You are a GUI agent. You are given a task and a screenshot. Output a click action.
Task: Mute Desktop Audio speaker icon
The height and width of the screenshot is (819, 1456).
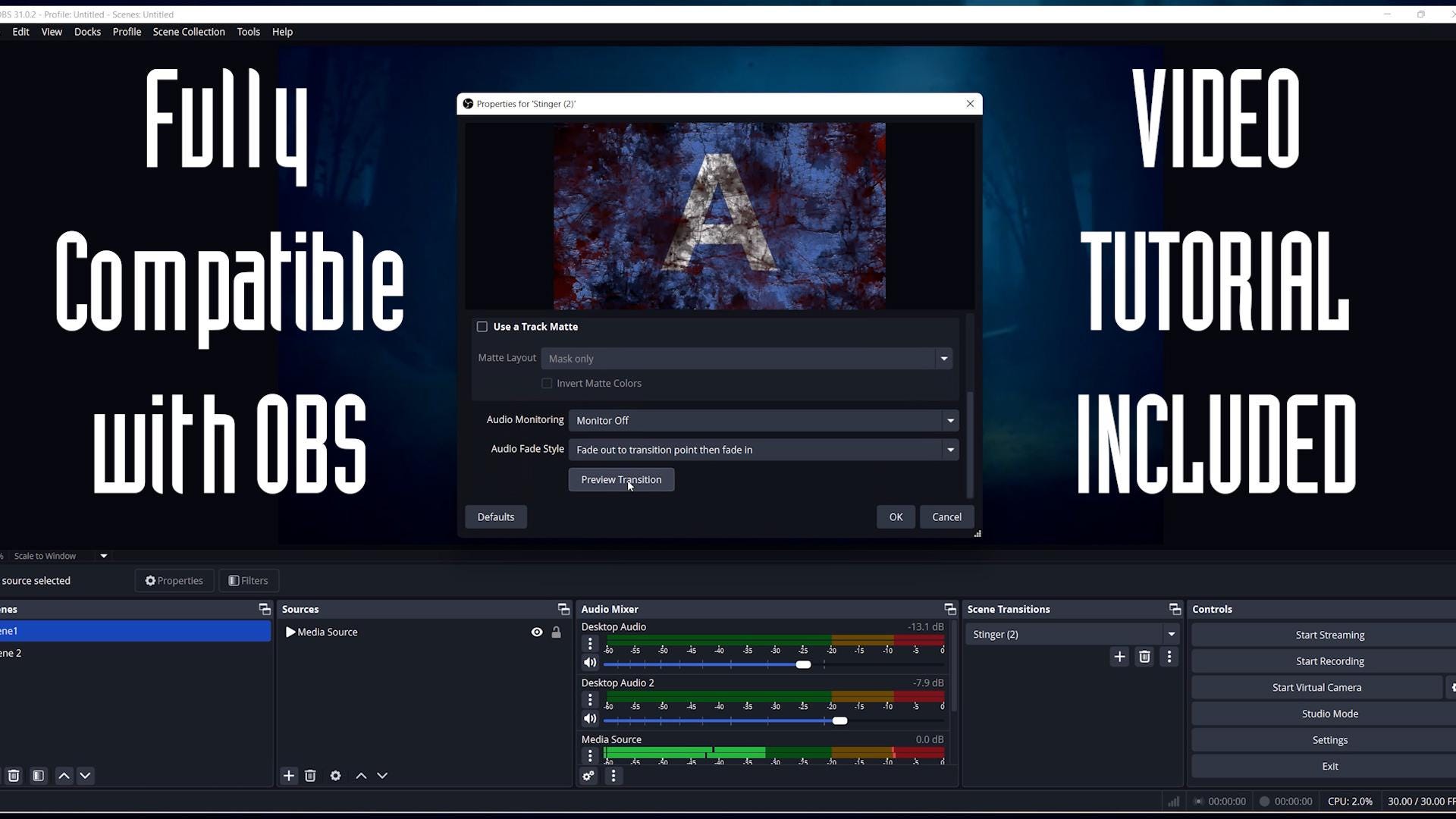(590, 663)
